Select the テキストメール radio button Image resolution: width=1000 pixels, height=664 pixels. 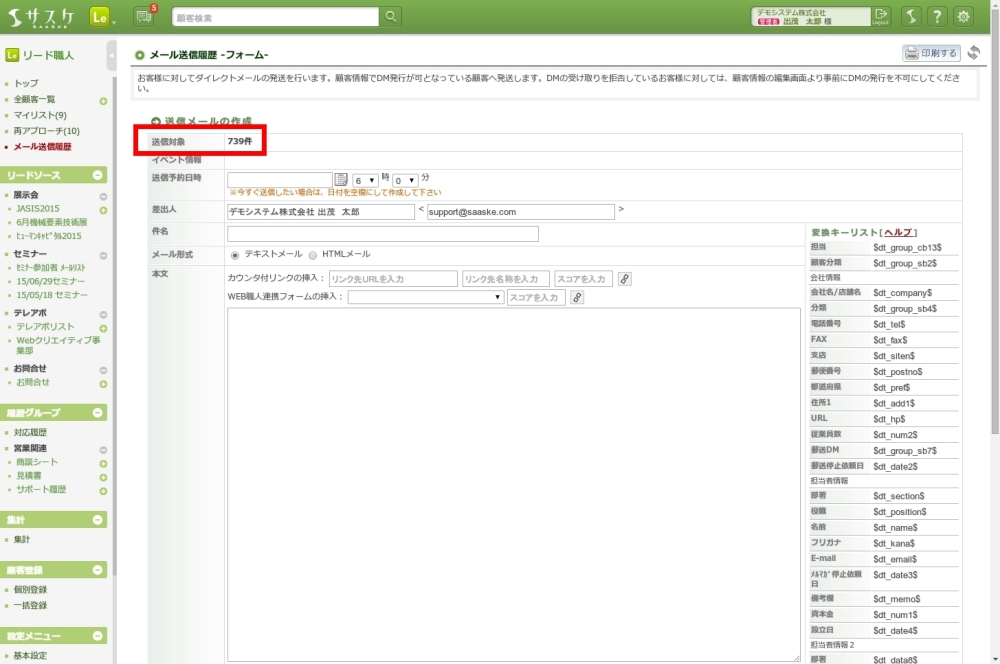click(236, 255)
